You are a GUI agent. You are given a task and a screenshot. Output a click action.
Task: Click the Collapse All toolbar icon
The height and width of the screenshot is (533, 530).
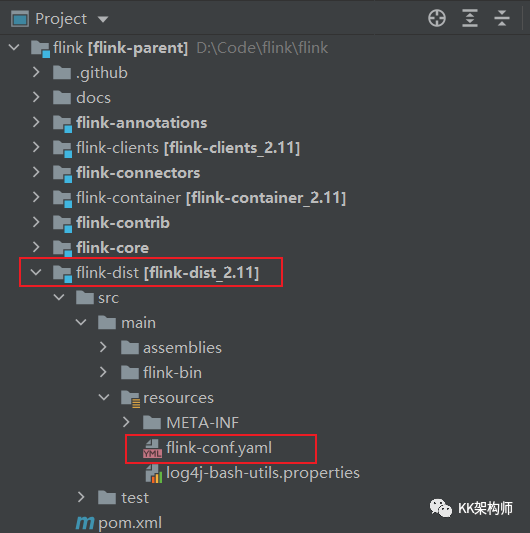(502, 18)
